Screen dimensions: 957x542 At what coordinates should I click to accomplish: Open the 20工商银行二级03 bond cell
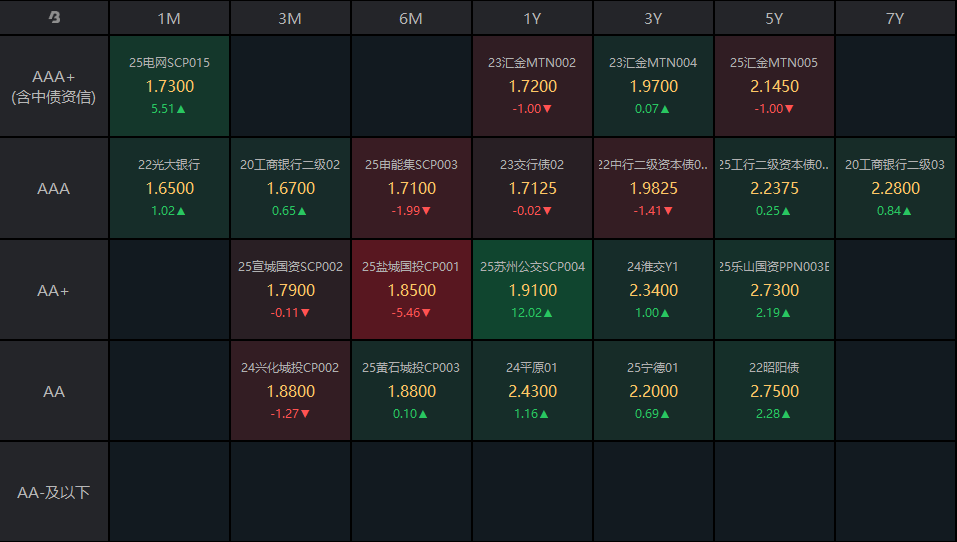[895, 188]
